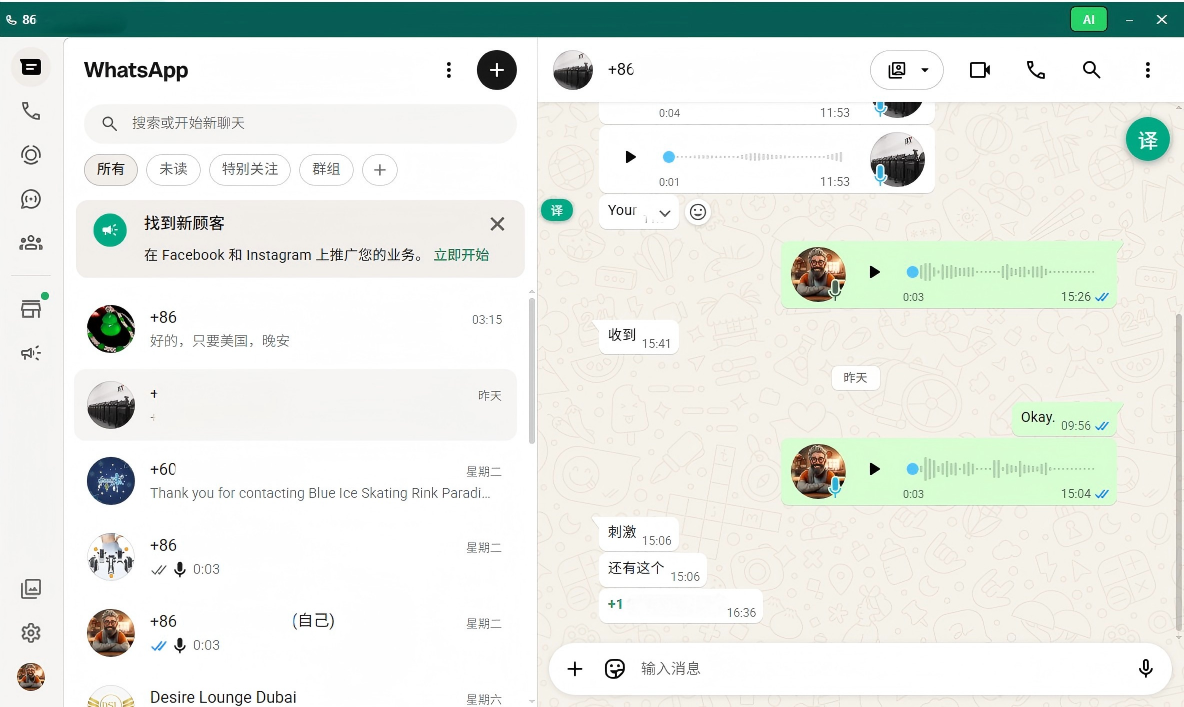Open own profile avatar in sidebar

pyautogui.click(x=31, y=677)
